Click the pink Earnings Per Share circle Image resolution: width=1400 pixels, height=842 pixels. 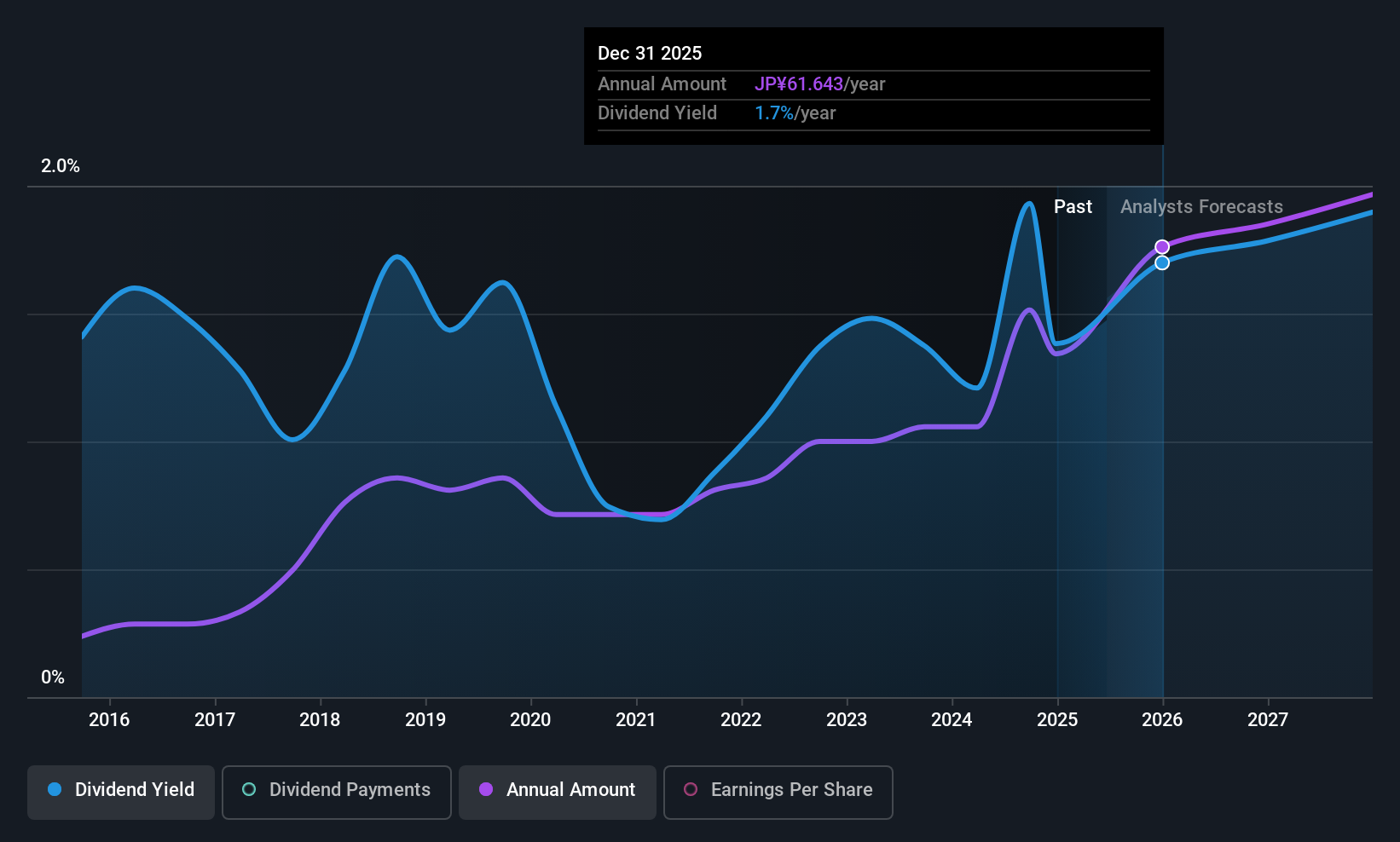point(691,789)
